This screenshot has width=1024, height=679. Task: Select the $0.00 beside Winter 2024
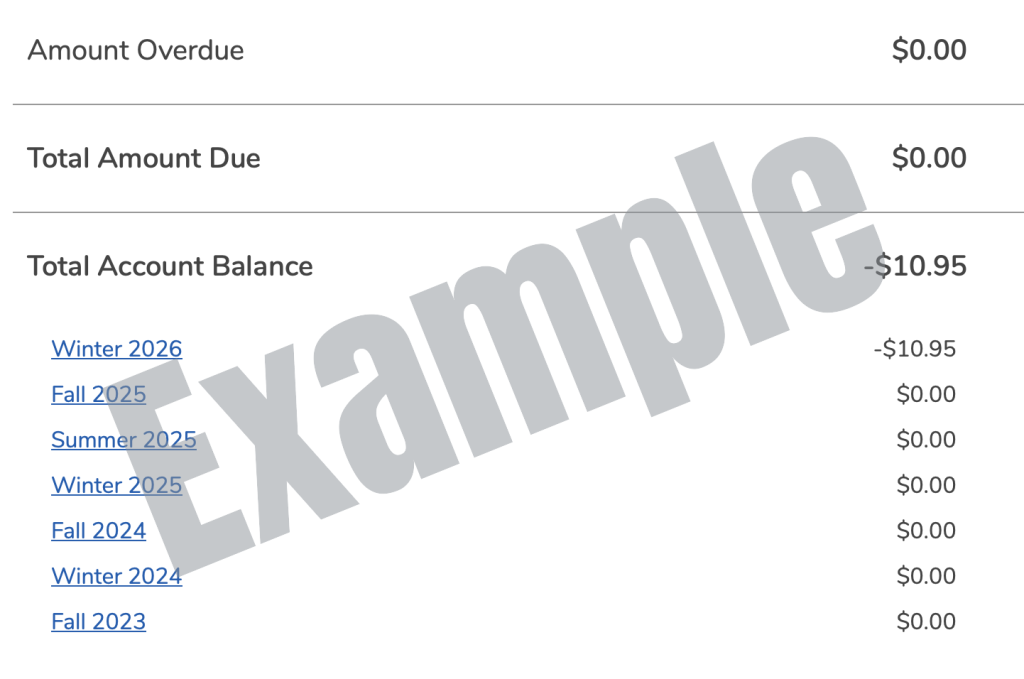(926, 576)
